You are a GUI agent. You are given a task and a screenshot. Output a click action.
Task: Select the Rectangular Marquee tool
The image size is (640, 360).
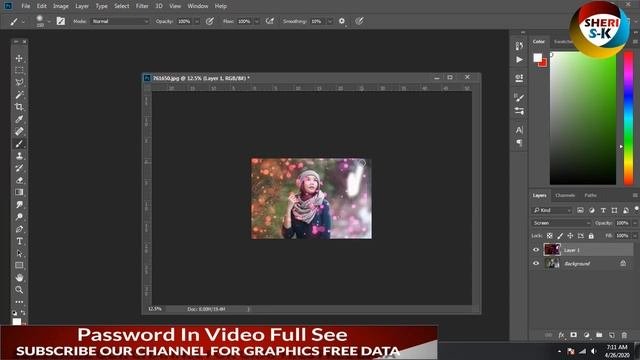[19, 70]
